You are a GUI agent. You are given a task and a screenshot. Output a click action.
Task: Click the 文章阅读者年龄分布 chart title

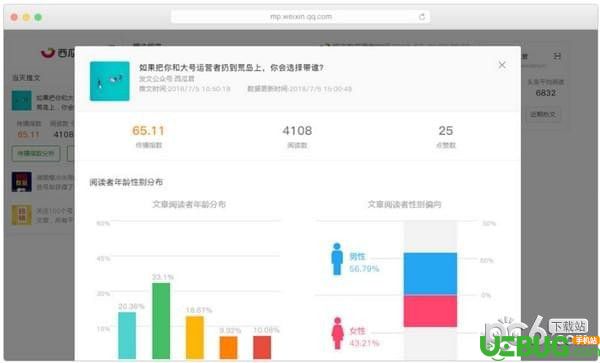189,204
